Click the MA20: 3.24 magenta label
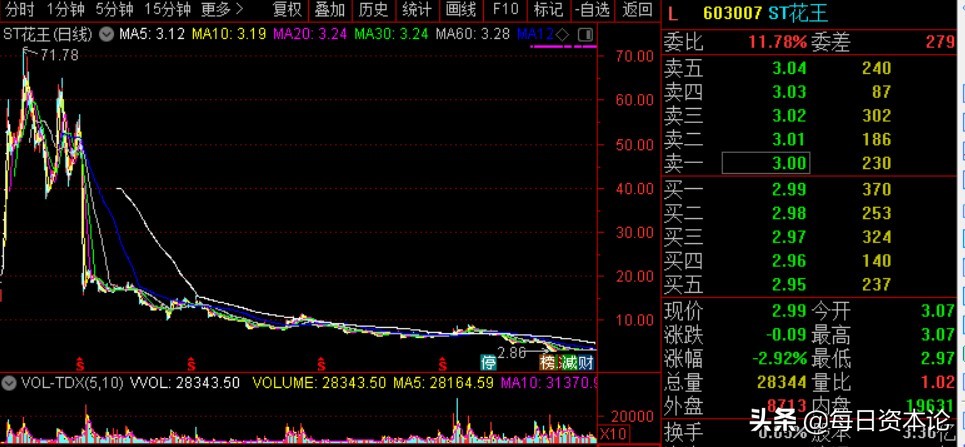Screen dimensions: 965x447 pyautogui.click(x=310, y=34)
